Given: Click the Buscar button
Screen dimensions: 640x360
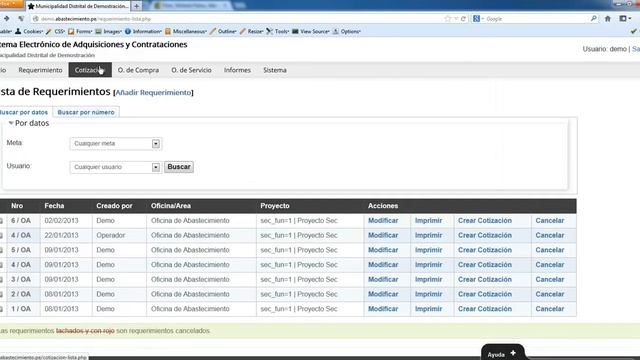Looking at the screenshot, I should 179,167.
